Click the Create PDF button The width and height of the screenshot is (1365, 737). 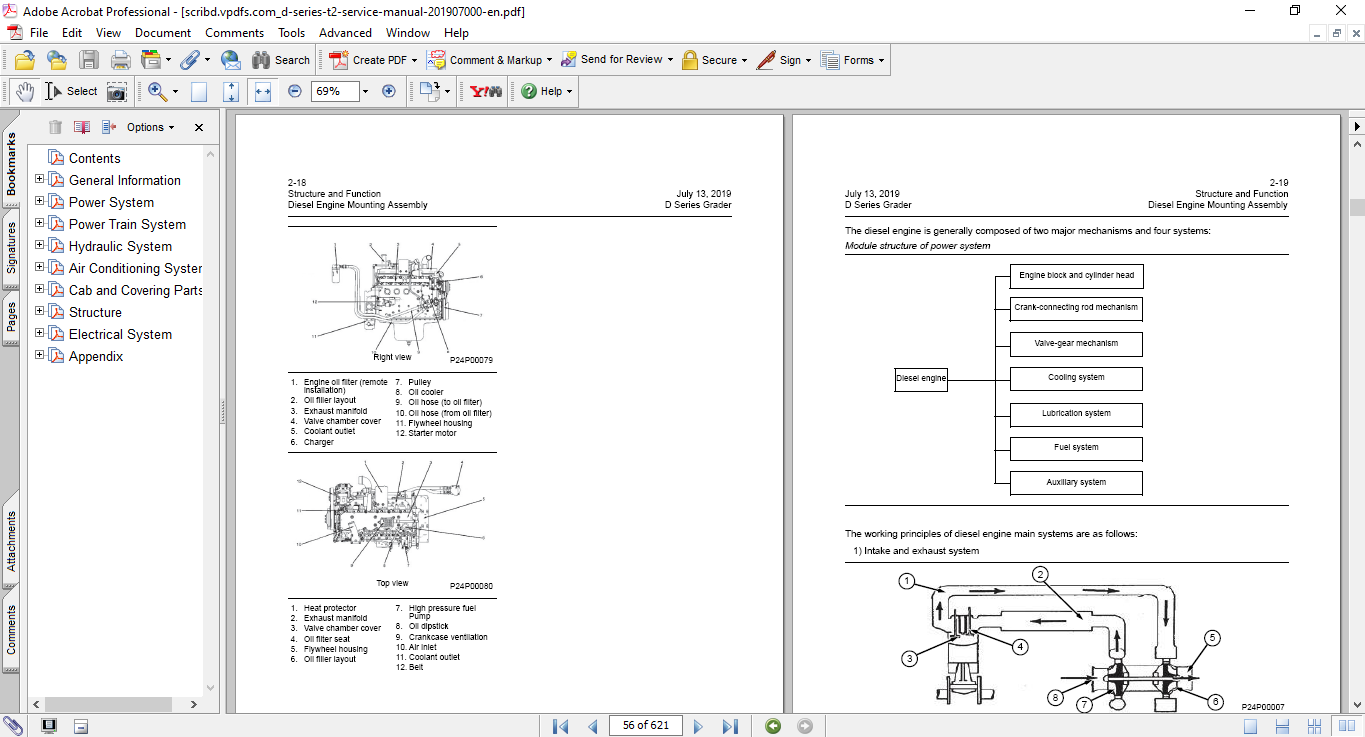pos(371,60)
